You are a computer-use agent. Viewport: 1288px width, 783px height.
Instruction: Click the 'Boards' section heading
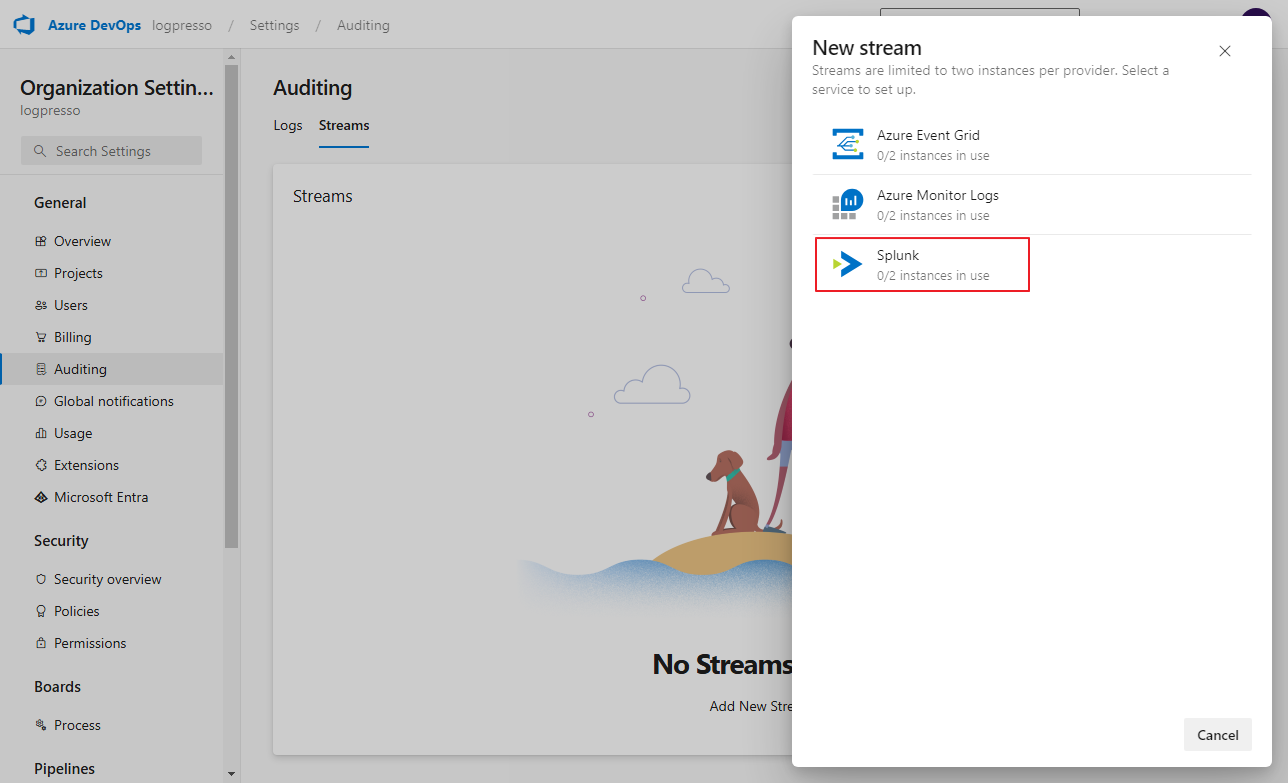(x=57, y=687)
